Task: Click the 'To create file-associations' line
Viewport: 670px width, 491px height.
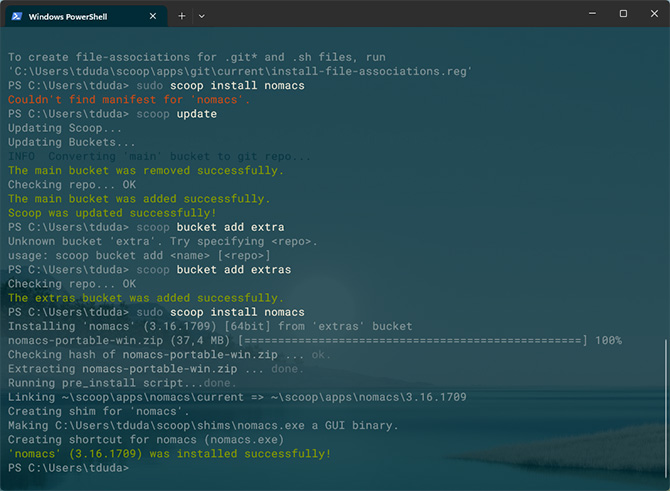Action: pyautogui.click(x=197, y=57)
